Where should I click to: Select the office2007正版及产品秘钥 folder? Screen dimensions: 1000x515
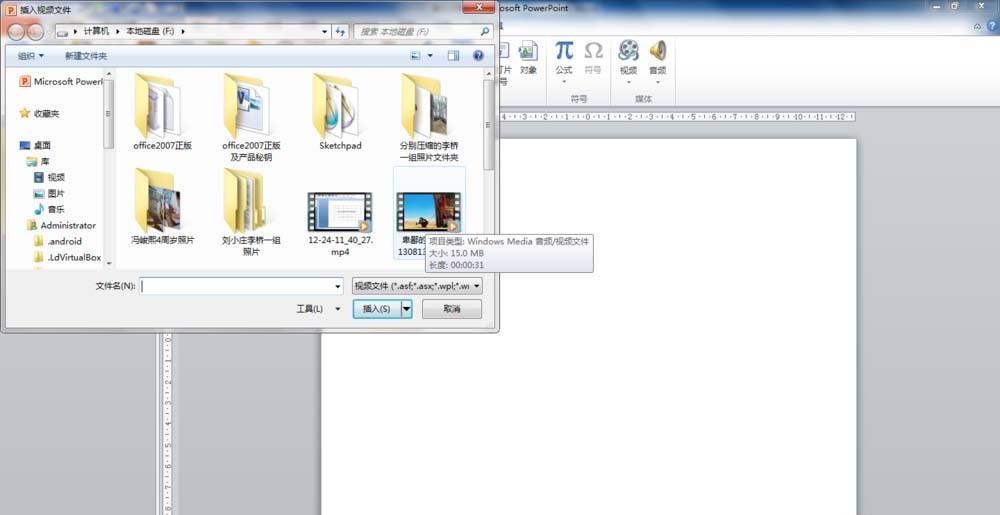point(251,118)
